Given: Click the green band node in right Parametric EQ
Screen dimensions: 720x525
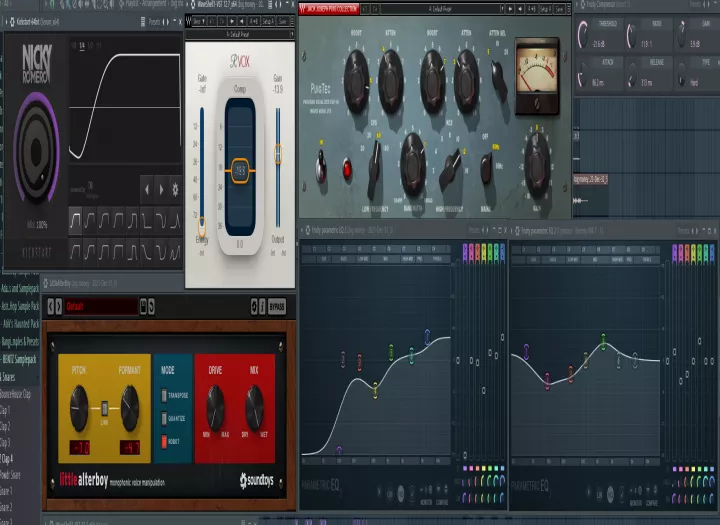Looking at the screenshot, I should (x=603, y=341).
